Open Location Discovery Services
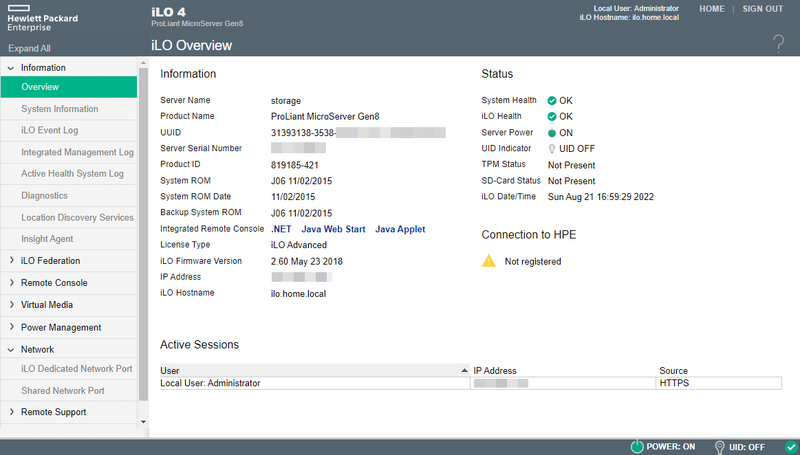Image resolution: width=800 pixels, height=455 pixels. (69, 217)
